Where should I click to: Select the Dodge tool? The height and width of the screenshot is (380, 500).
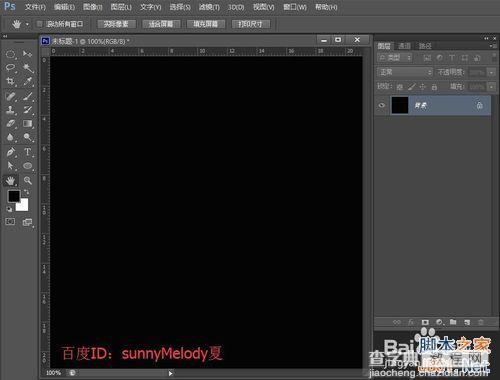(28, 137)
